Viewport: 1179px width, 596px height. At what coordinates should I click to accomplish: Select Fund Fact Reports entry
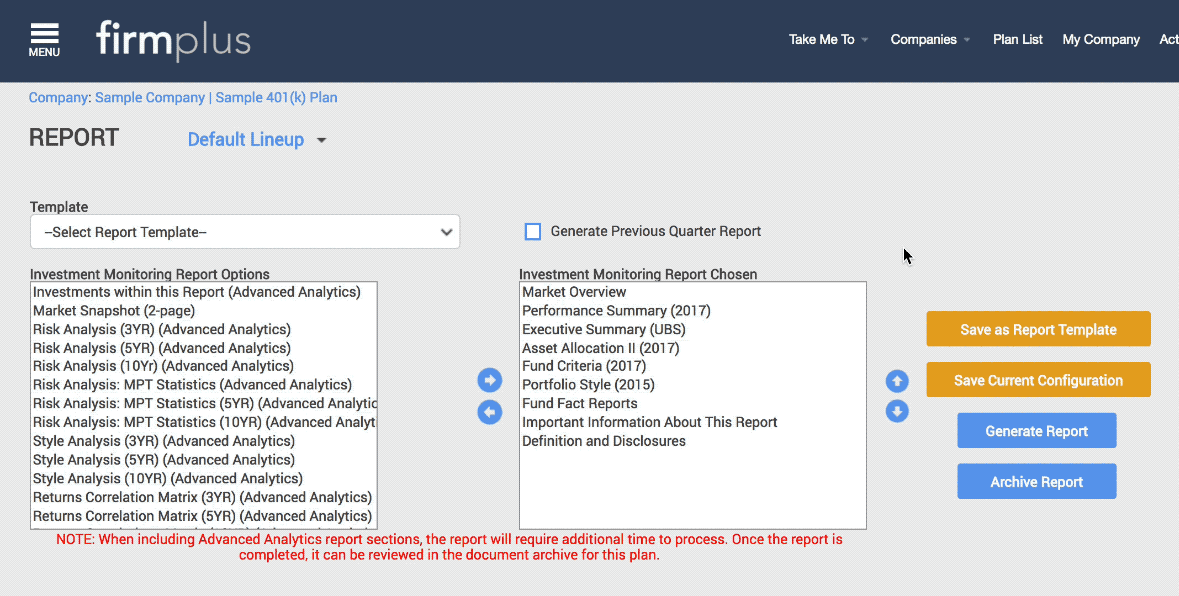(x=693, y=404)
